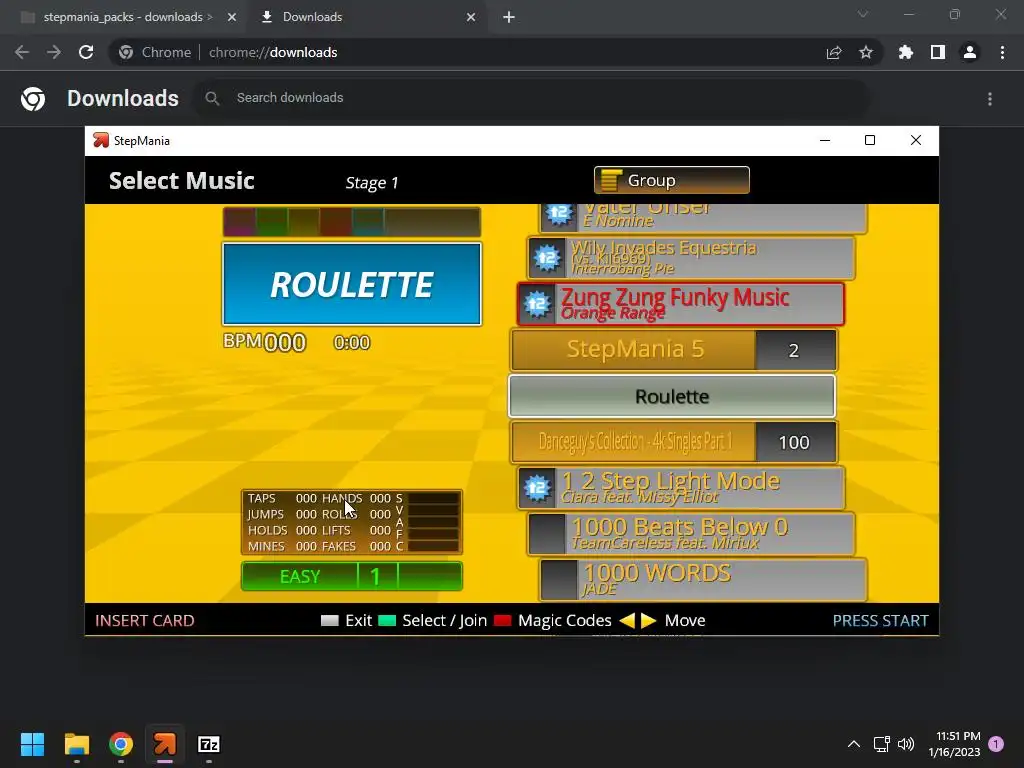Maximize the StepMania window
This screenshot has height=768, width=1024.
click(870, 140)
